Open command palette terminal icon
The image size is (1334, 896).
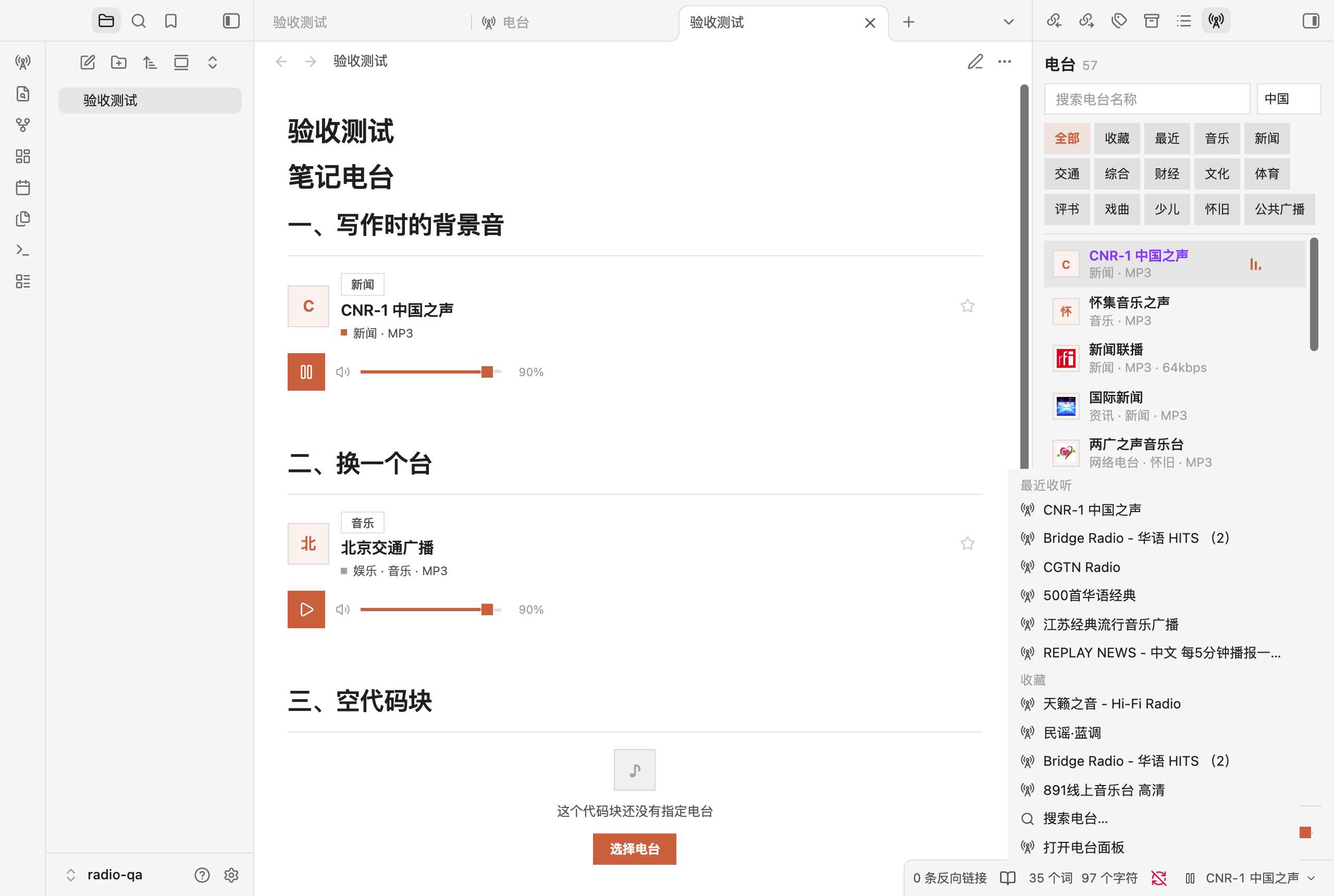coord(23,250)
